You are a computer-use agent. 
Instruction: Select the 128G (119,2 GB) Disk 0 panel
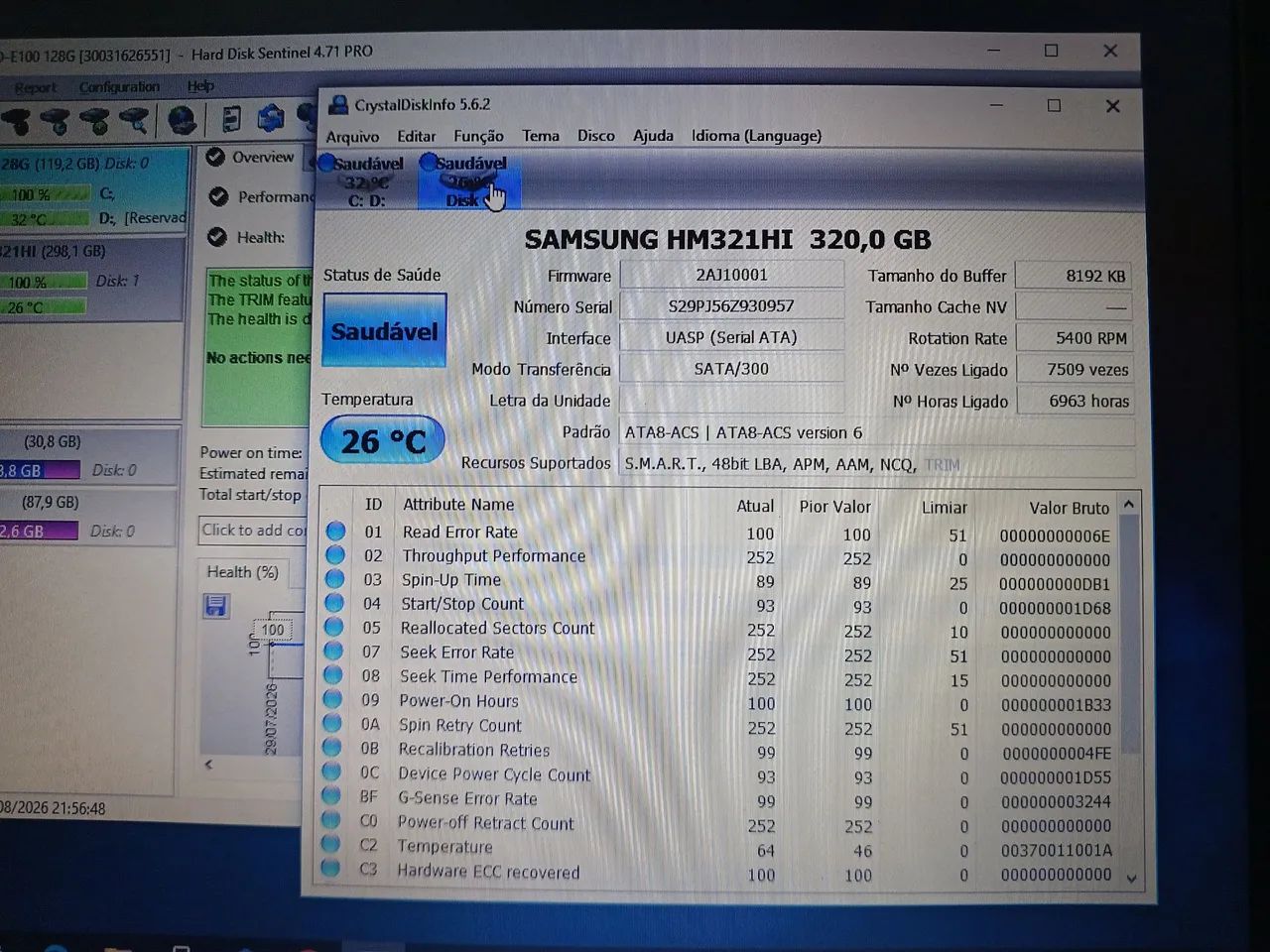93,191
